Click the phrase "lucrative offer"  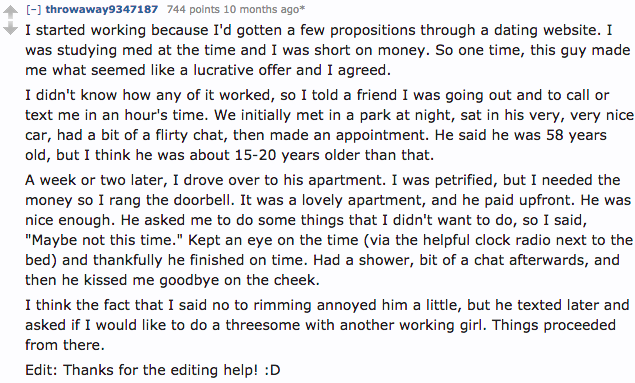[242, 70]
